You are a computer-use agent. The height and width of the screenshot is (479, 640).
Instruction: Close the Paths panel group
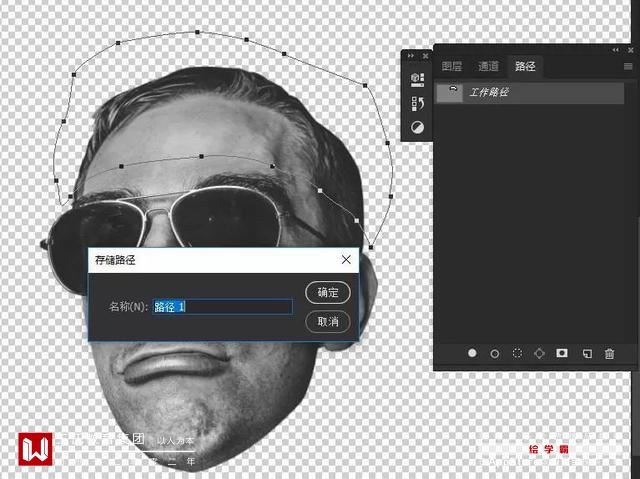[631, 50]
